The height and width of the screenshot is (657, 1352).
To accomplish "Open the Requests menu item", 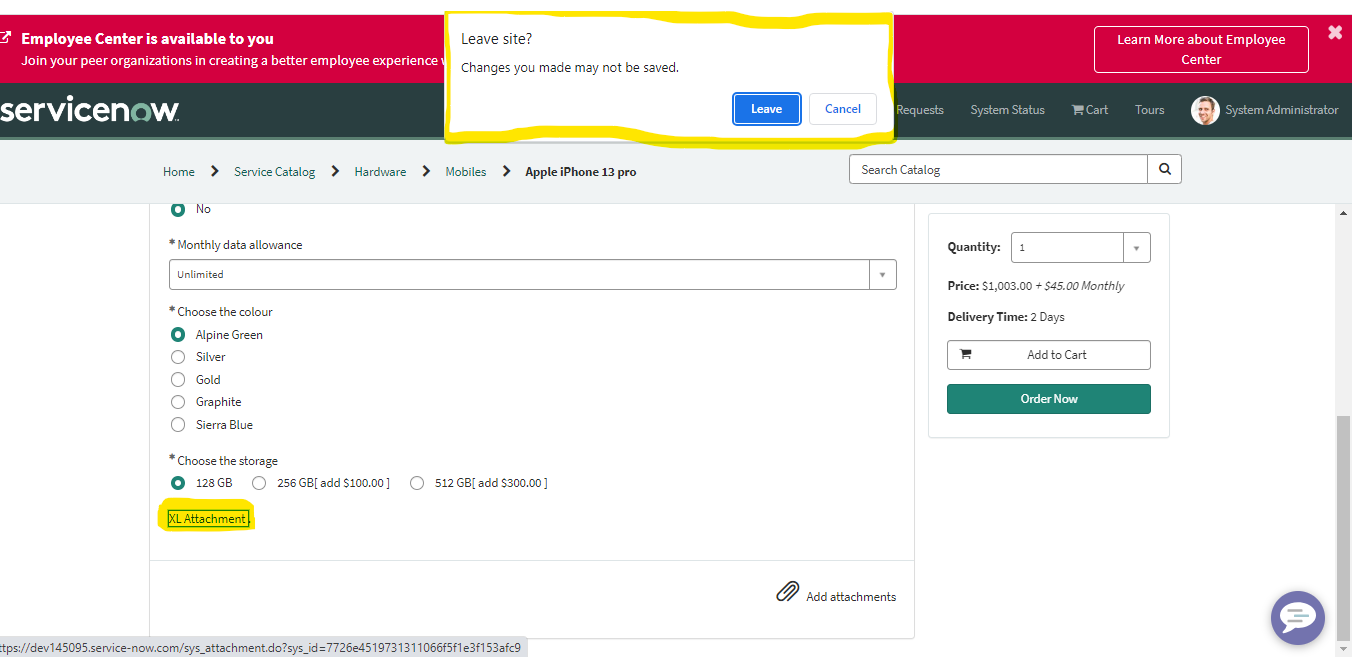I will point(920,110).
